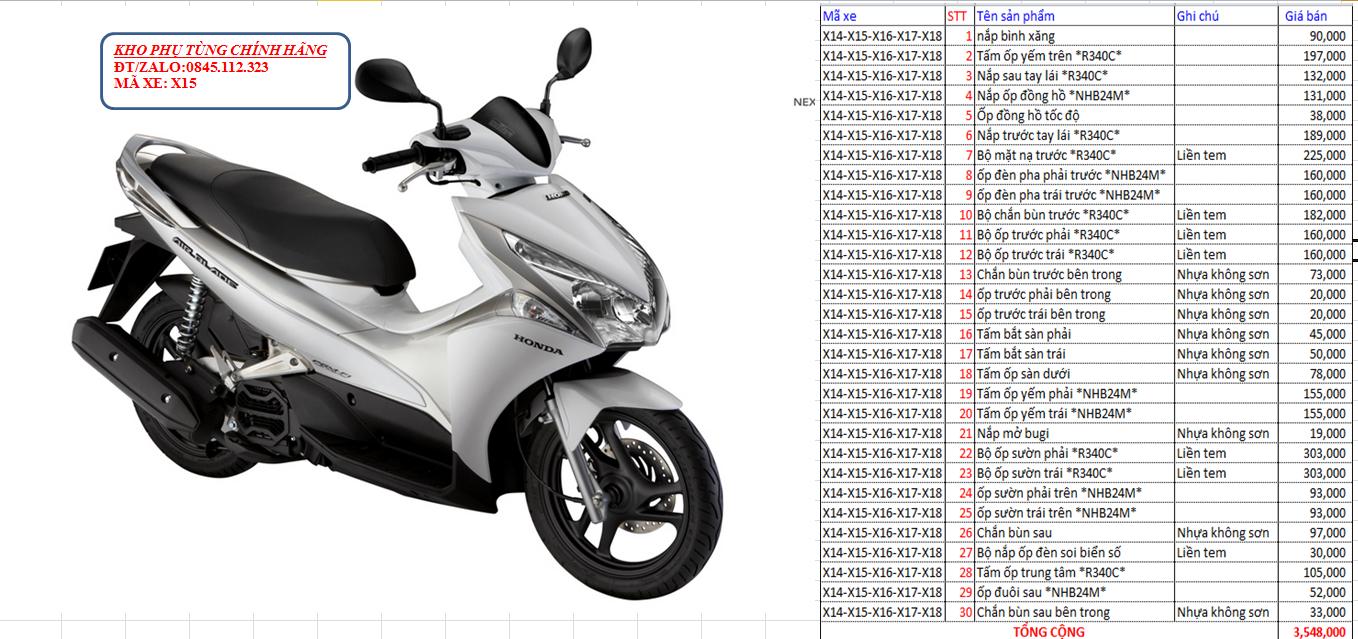This screenshot has height=639, width=1358.
Task: Select the '131,000' price cell
Action: [x=1313, y=96]
